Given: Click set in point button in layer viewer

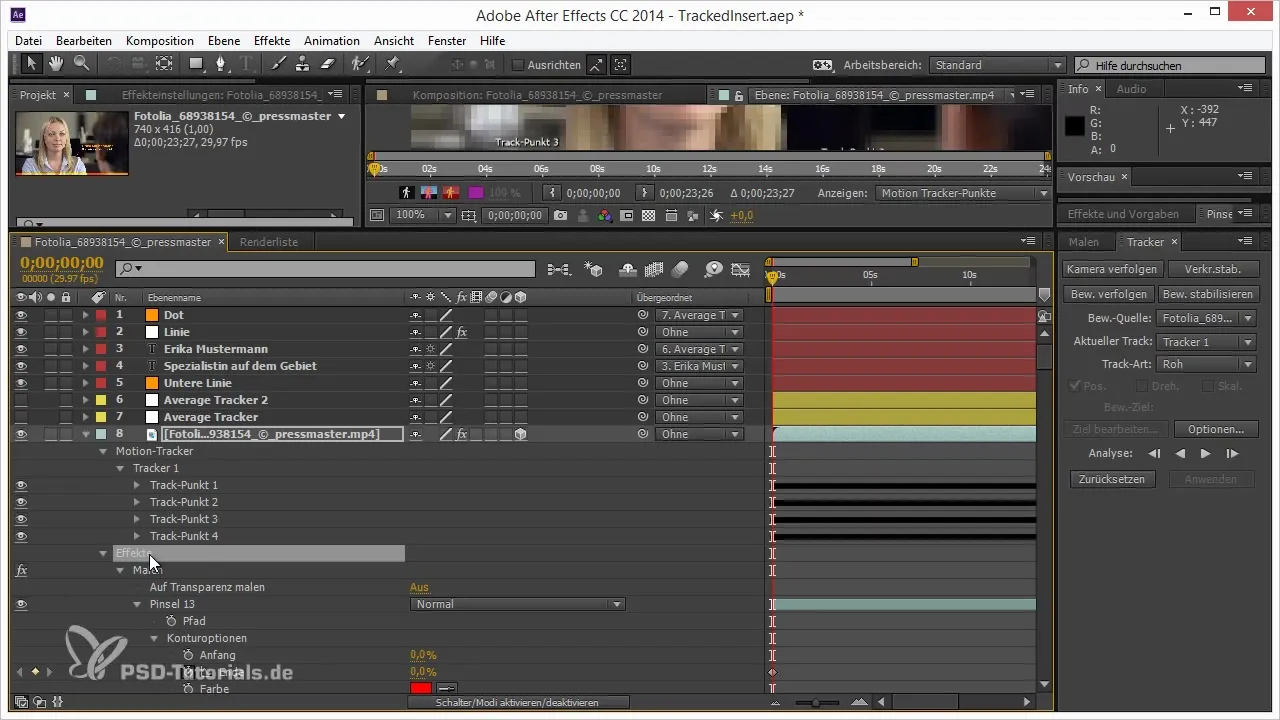Looking at the screenshot, I should tap(552, 193).
